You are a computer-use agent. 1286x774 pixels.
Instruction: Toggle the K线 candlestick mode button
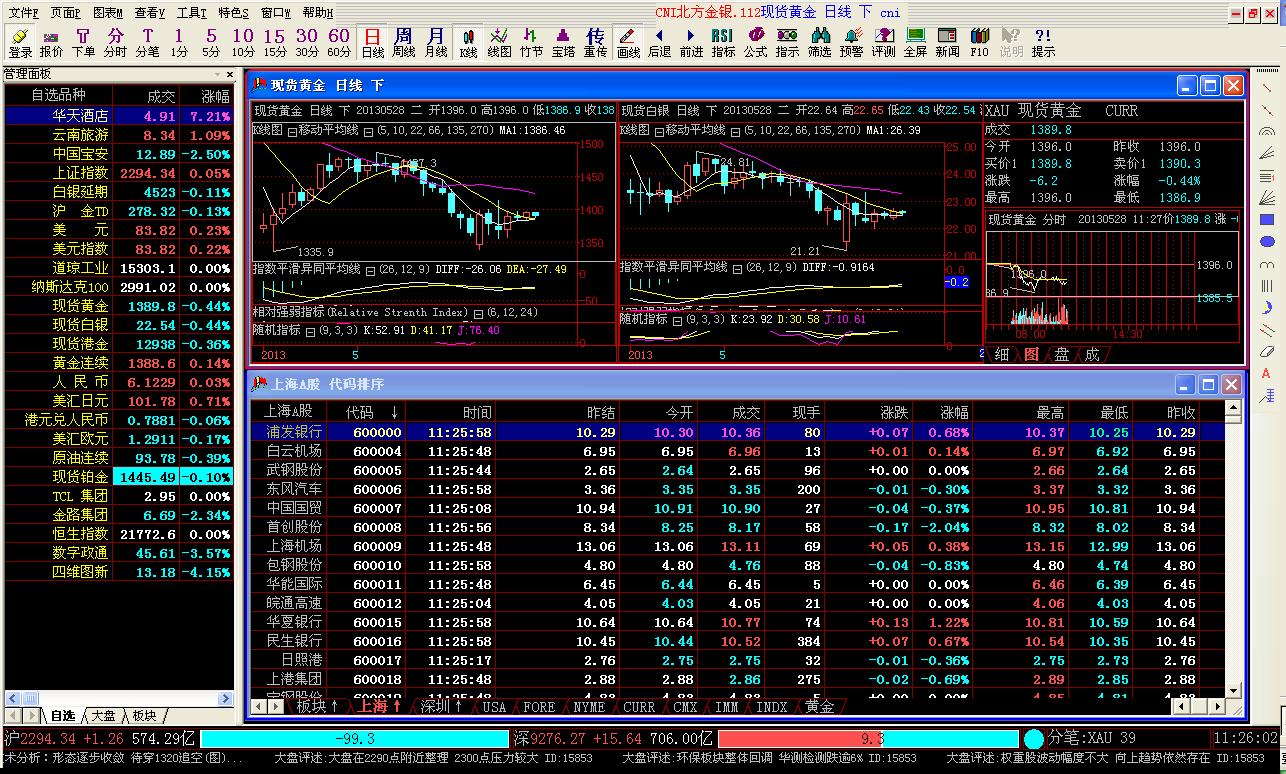(x=468, y=42)
